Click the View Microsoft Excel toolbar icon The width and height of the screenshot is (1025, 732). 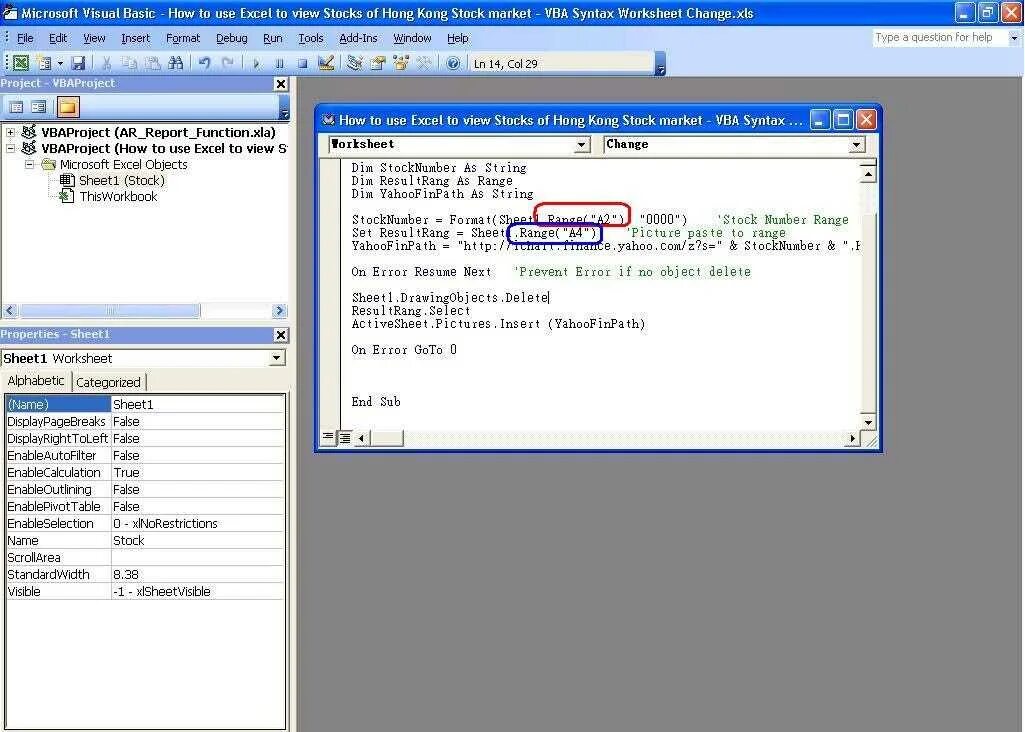pos(21,63)
